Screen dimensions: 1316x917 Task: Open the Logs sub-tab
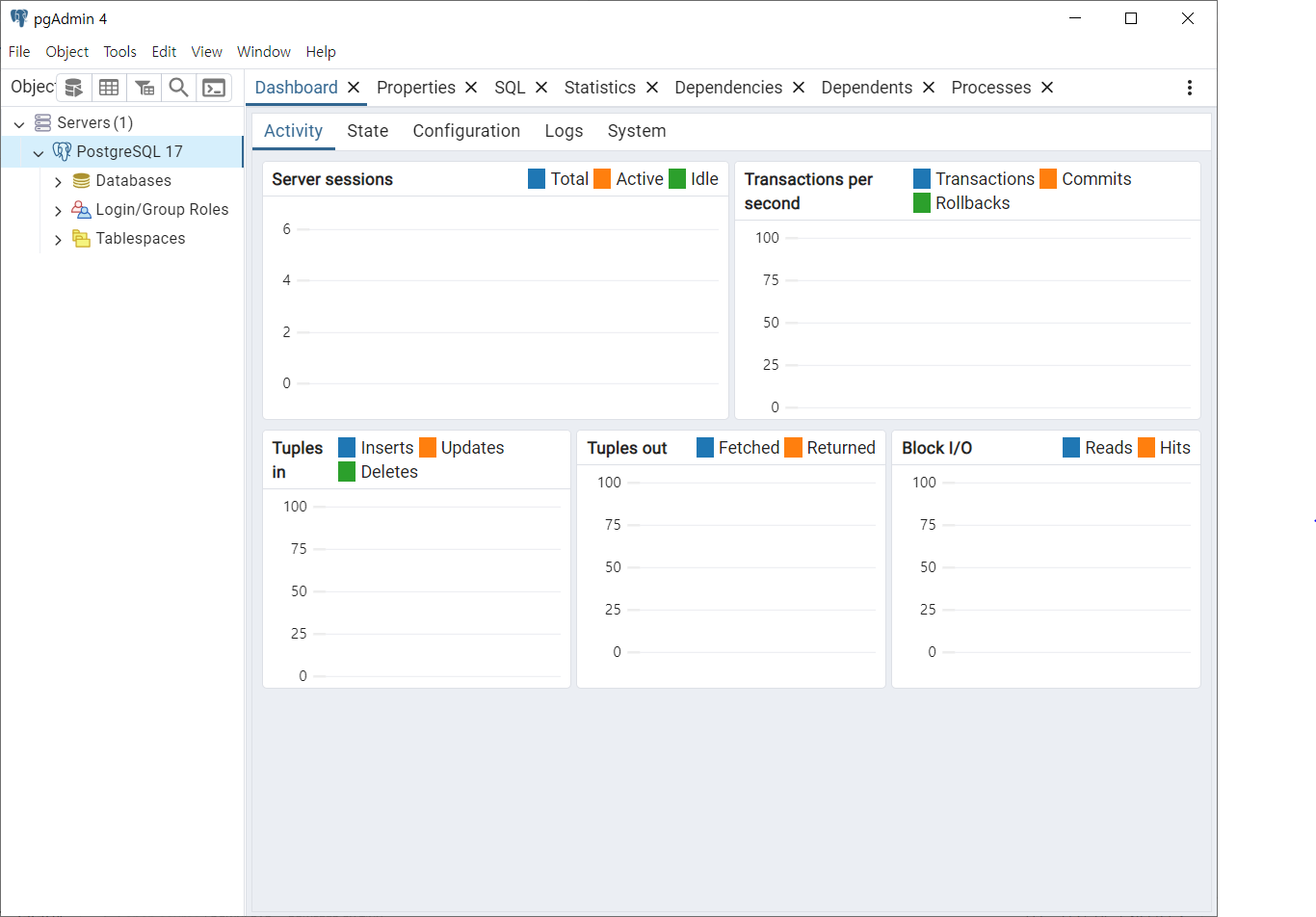564,131
